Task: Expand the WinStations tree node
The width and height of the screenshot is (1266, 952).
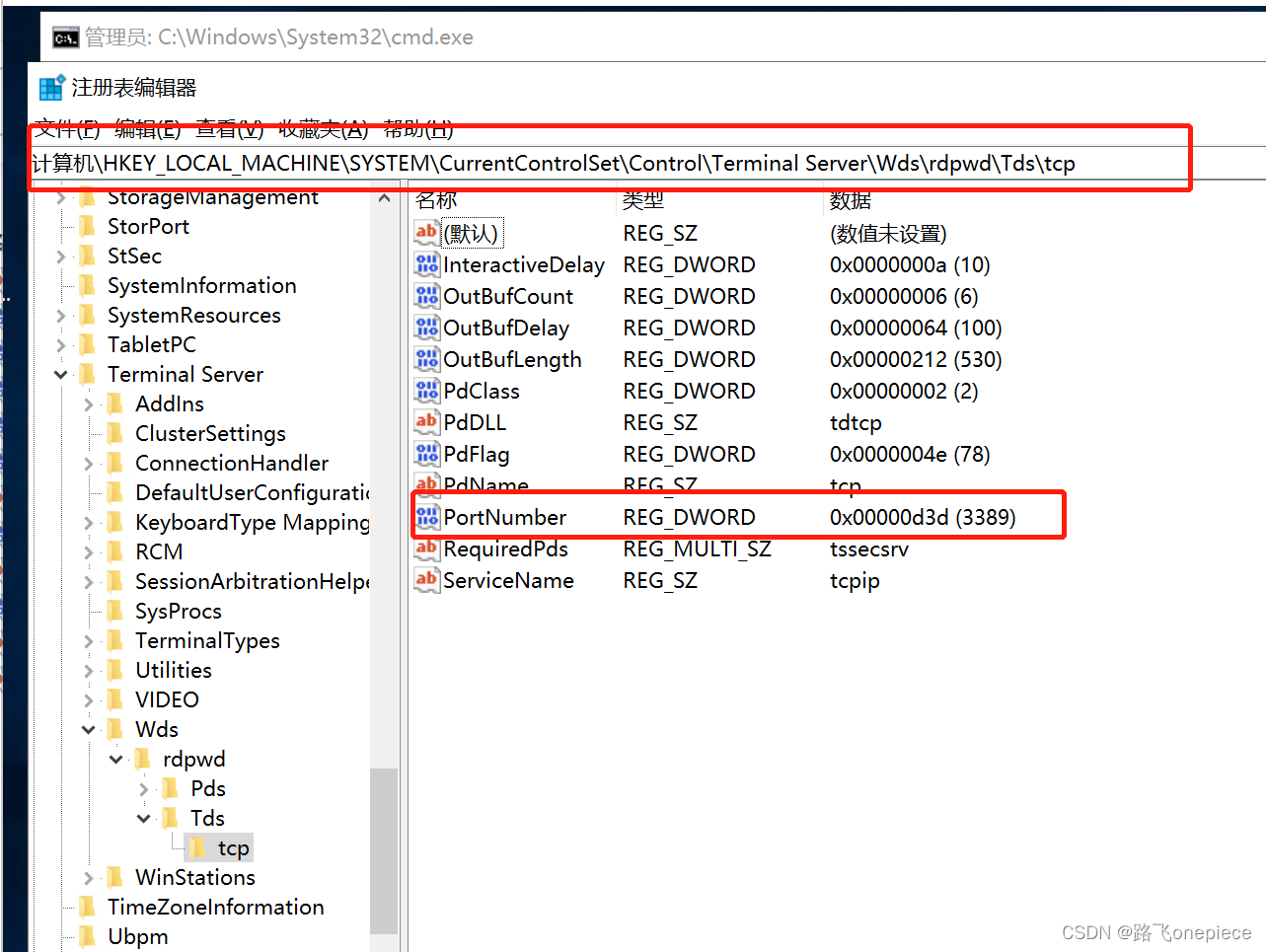Action: point(89,878)
